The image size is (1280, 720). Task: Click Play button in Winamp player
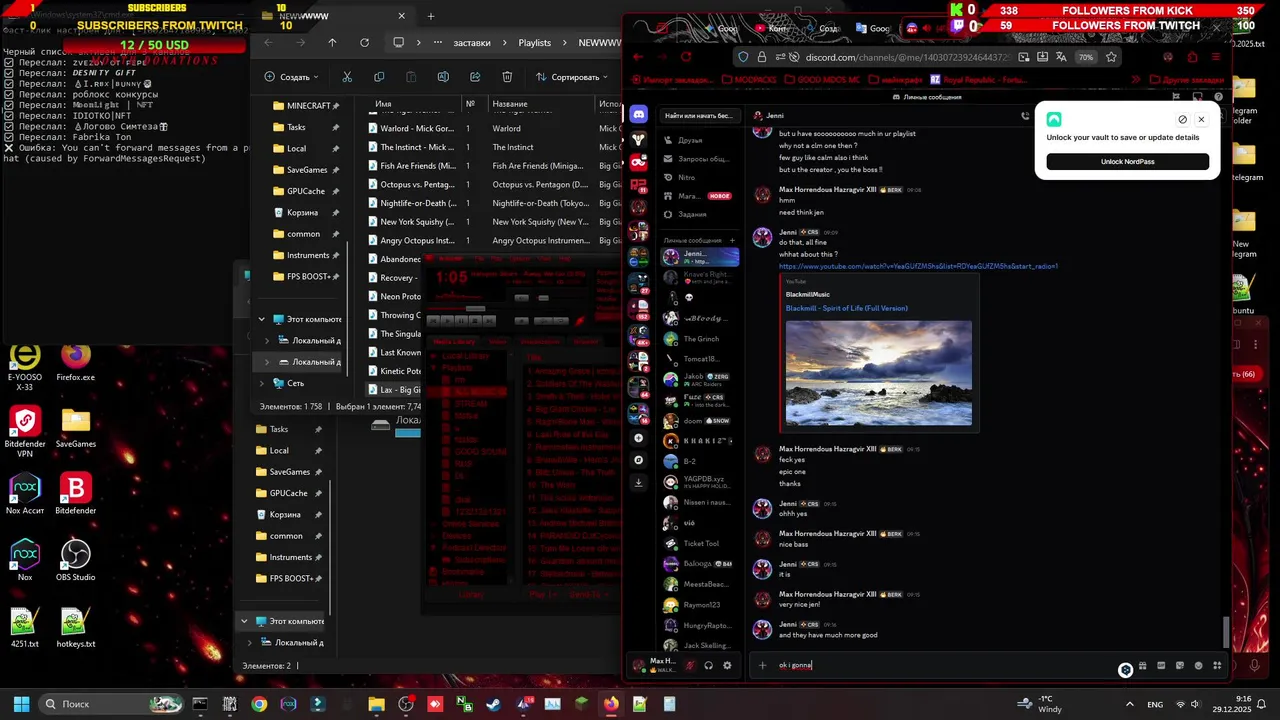click(449, 320)
